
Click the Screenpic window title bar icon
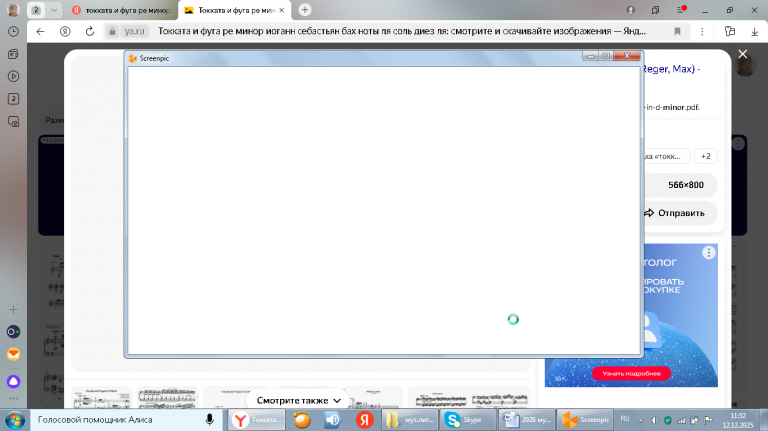(133, 58)
